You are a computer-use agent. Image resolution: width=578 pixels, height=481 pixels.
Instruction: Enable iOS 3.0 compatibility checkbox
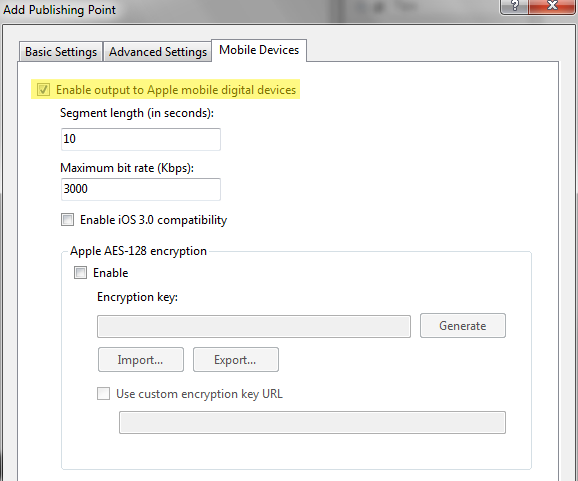tap(67, 220)
